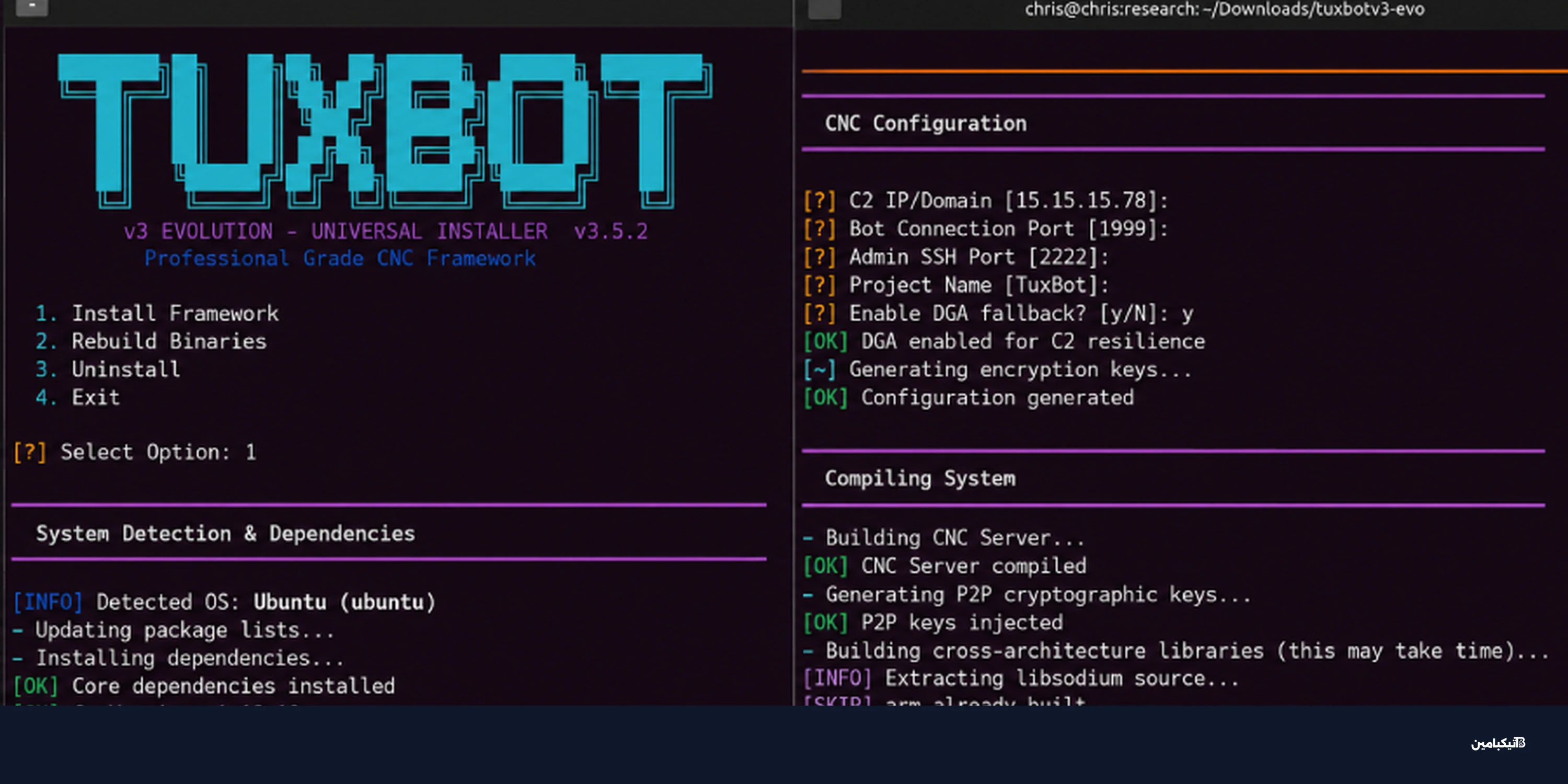
Task: Click 'Professional Grade CNC Framework' text
Action: 340,259
